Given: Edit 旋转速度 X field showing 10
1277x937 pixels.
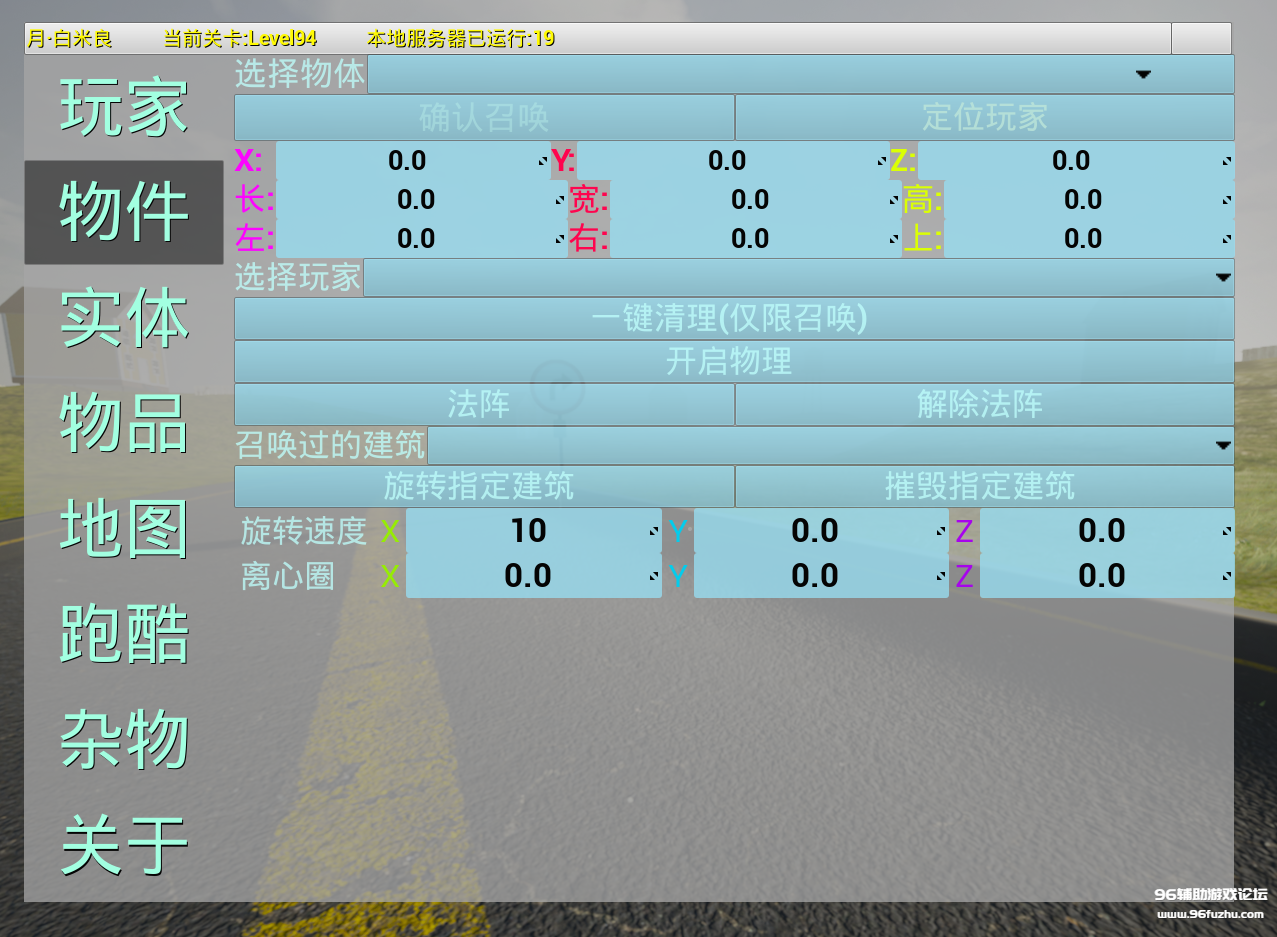Looking at the screenshot, I should click(x=533, y=531).
